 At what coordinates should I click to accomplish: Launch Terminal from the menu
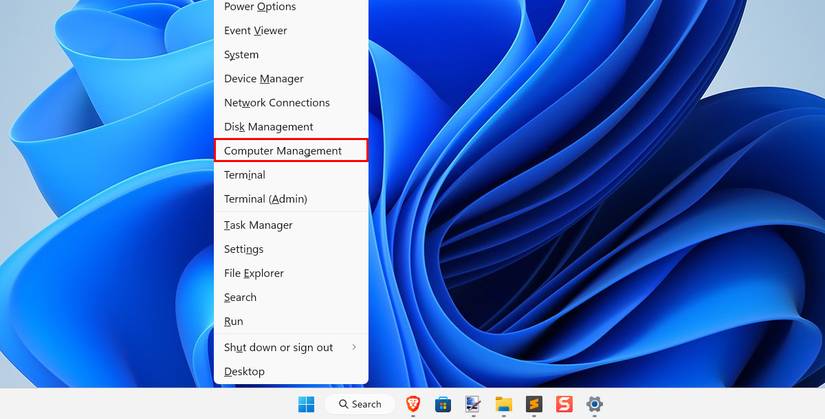(x=291, y=175)
